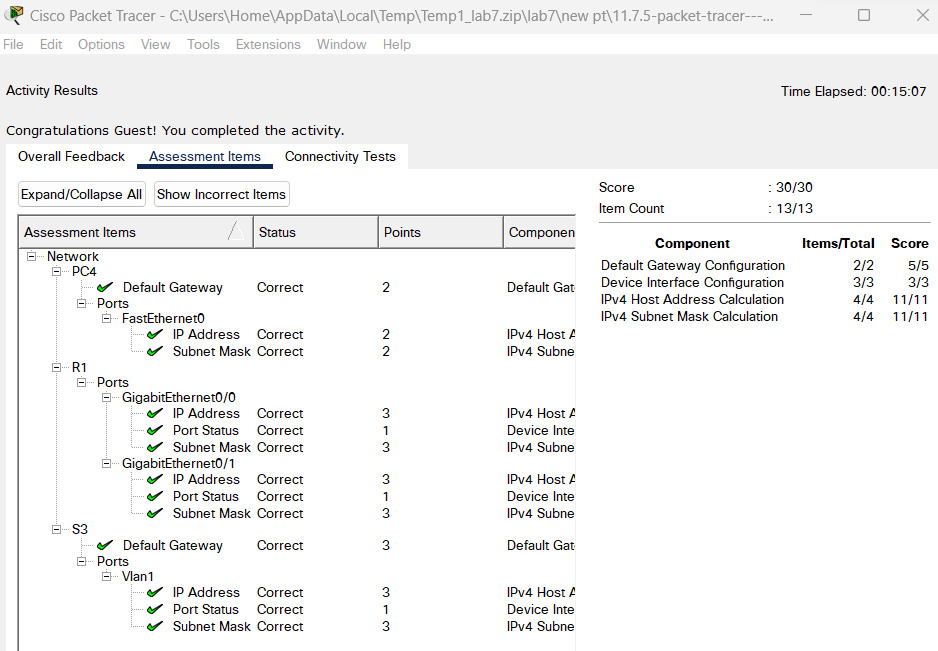Open the Edit menu
Image resolution: width=938 pixels, height=651 pixels.
pos(51,44)
